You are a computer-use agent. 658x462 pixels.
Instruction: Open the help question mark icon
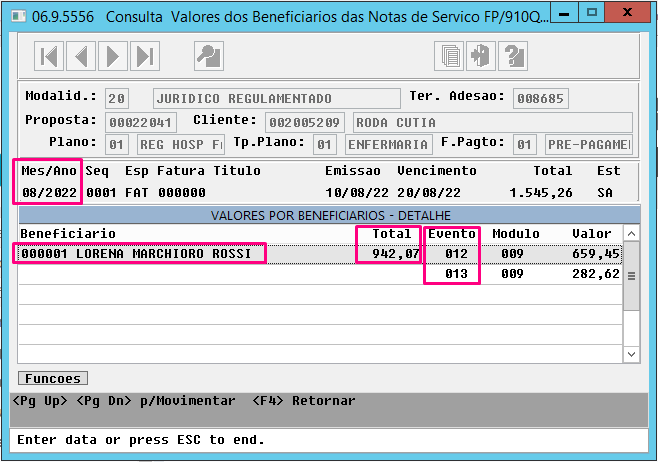point(513,56)
